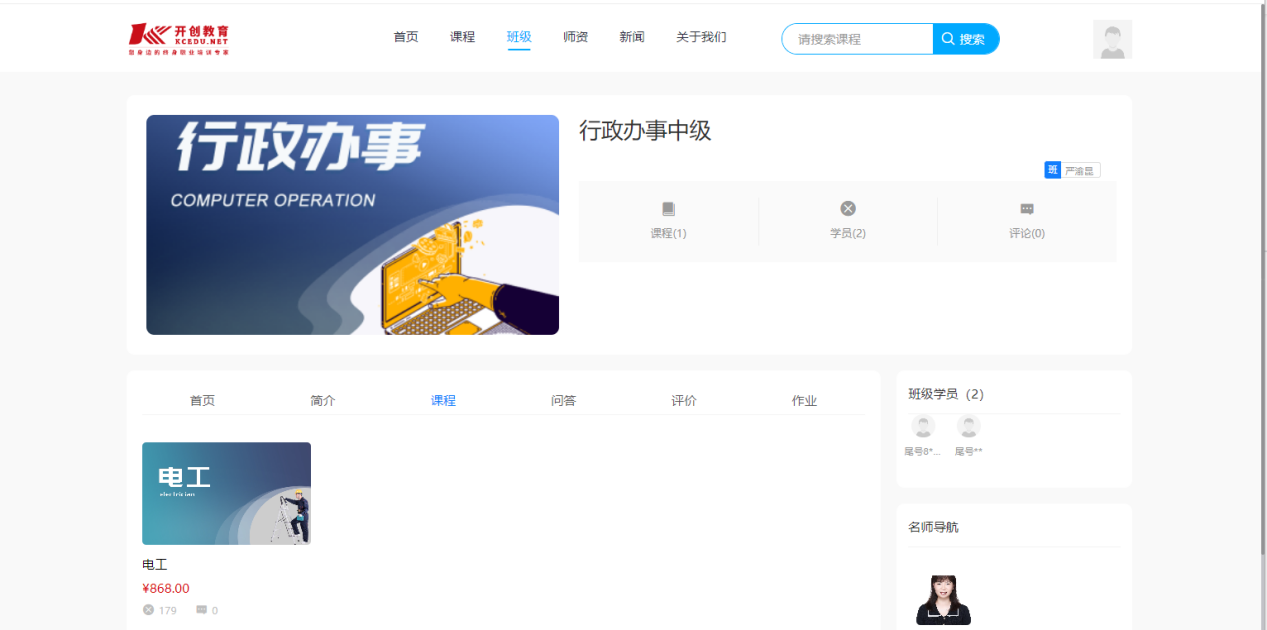Click the 179 student count under 电工

pyautogui.click(x=168, y=610)
